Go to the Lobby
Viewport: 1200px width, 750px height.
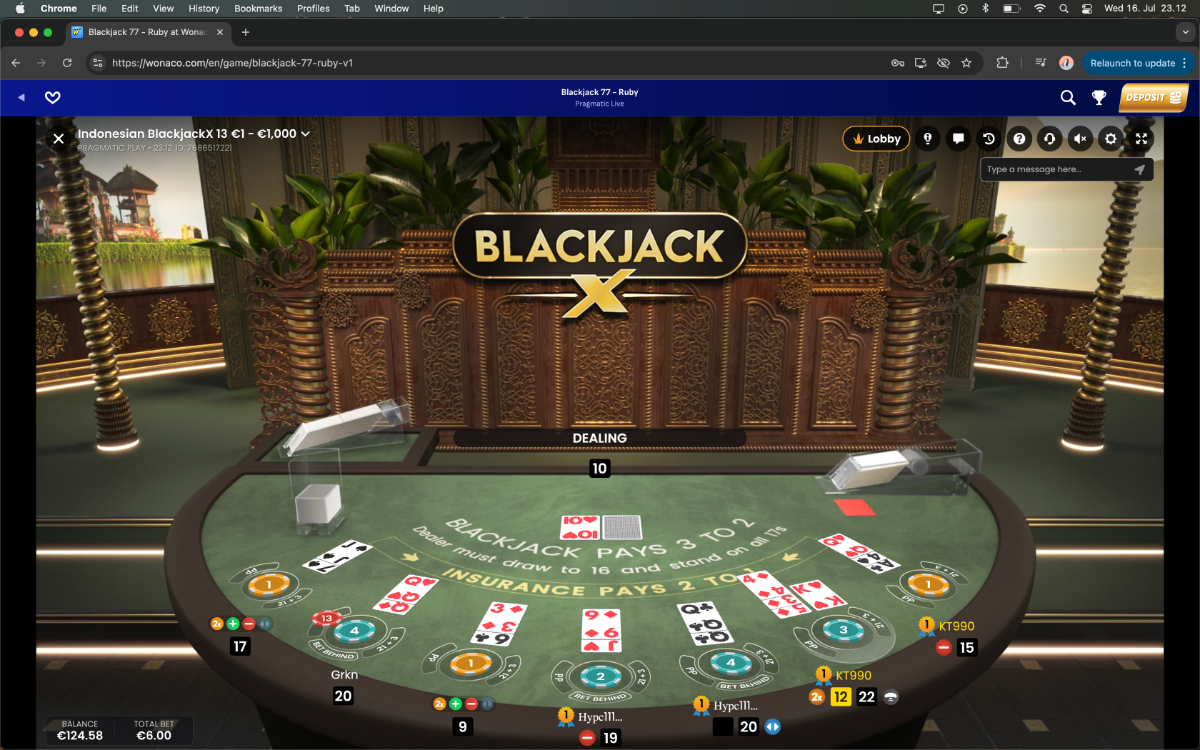876,139
